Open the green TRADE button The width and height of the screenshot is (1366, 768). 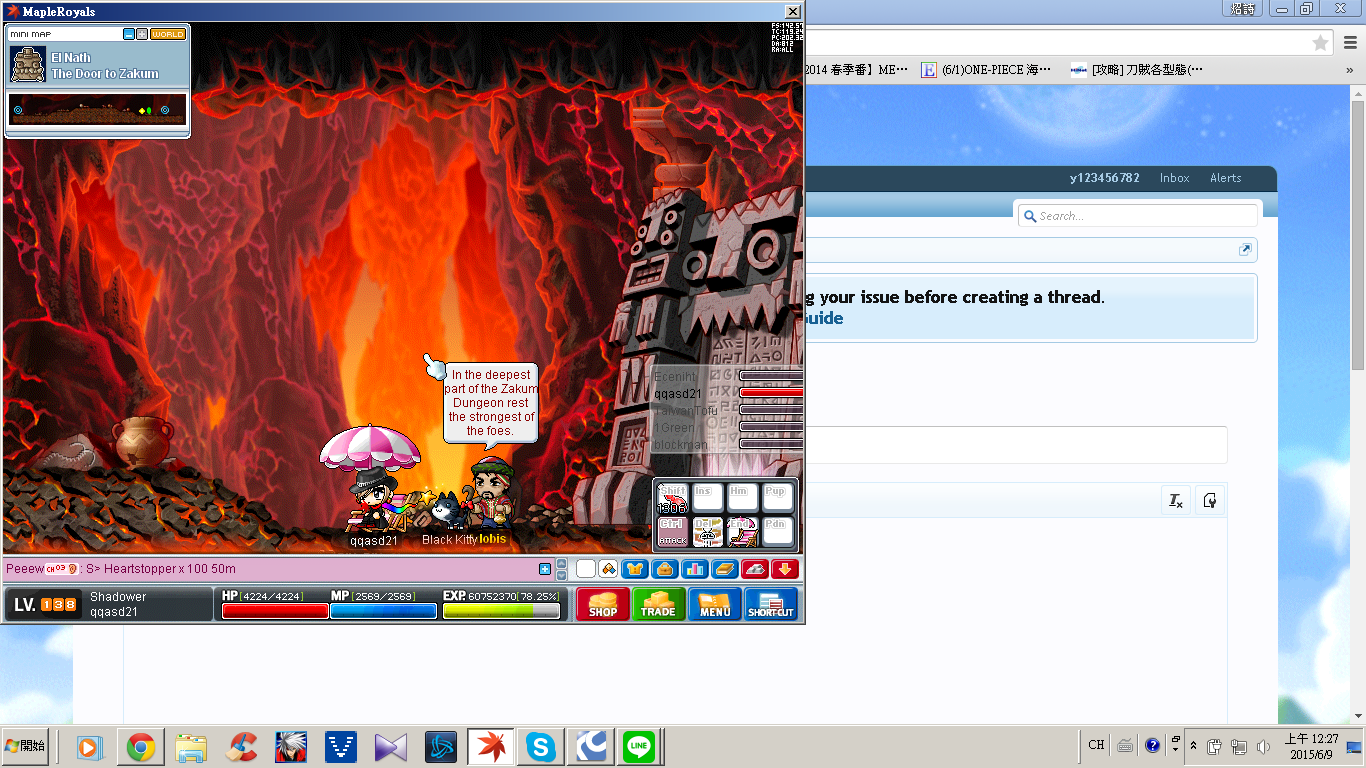pos(658,604)
